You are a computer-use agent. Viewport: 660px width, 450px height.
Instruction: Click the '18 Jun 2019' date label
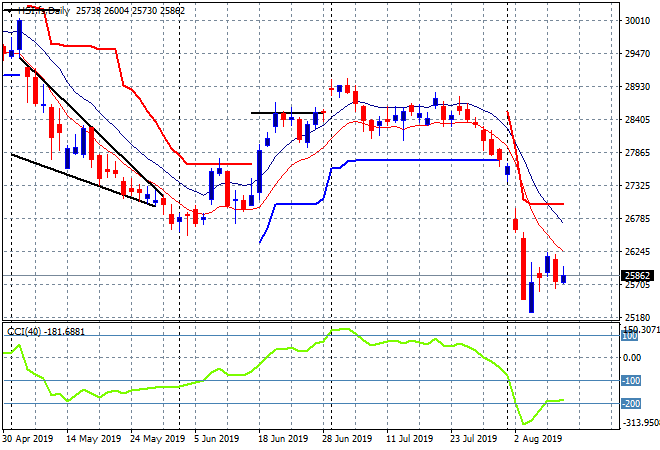[283, 439]
